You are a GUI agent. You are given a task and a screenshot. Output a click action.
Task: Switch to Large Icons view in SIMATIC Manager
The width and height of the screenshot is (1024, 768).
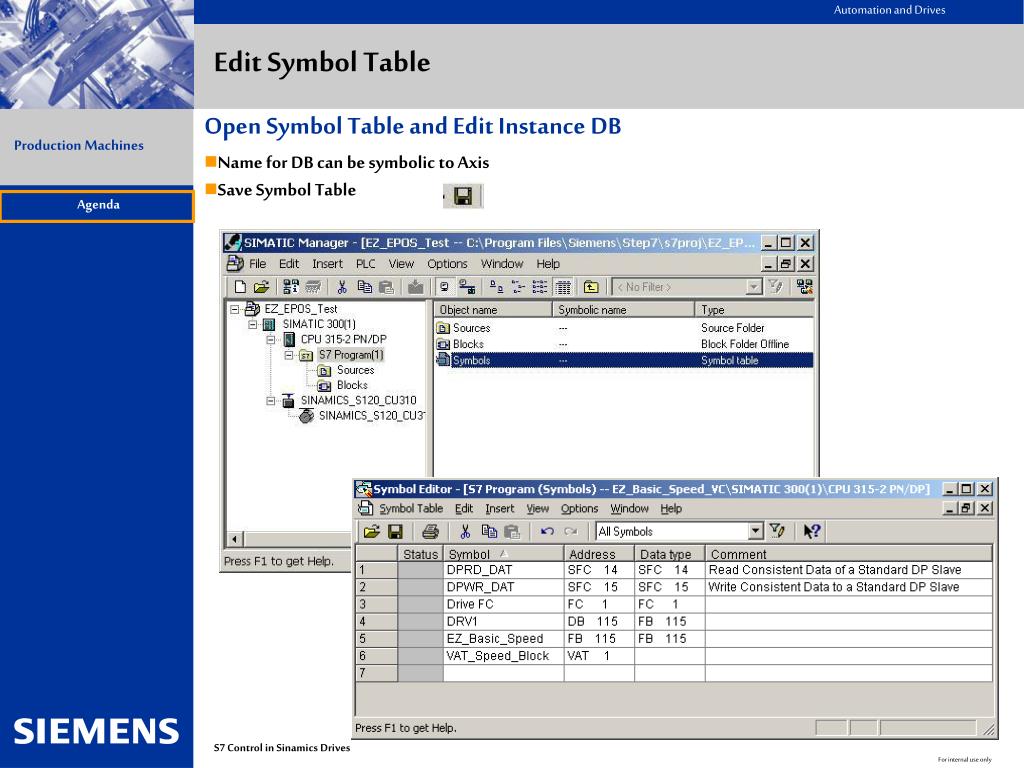496,287
